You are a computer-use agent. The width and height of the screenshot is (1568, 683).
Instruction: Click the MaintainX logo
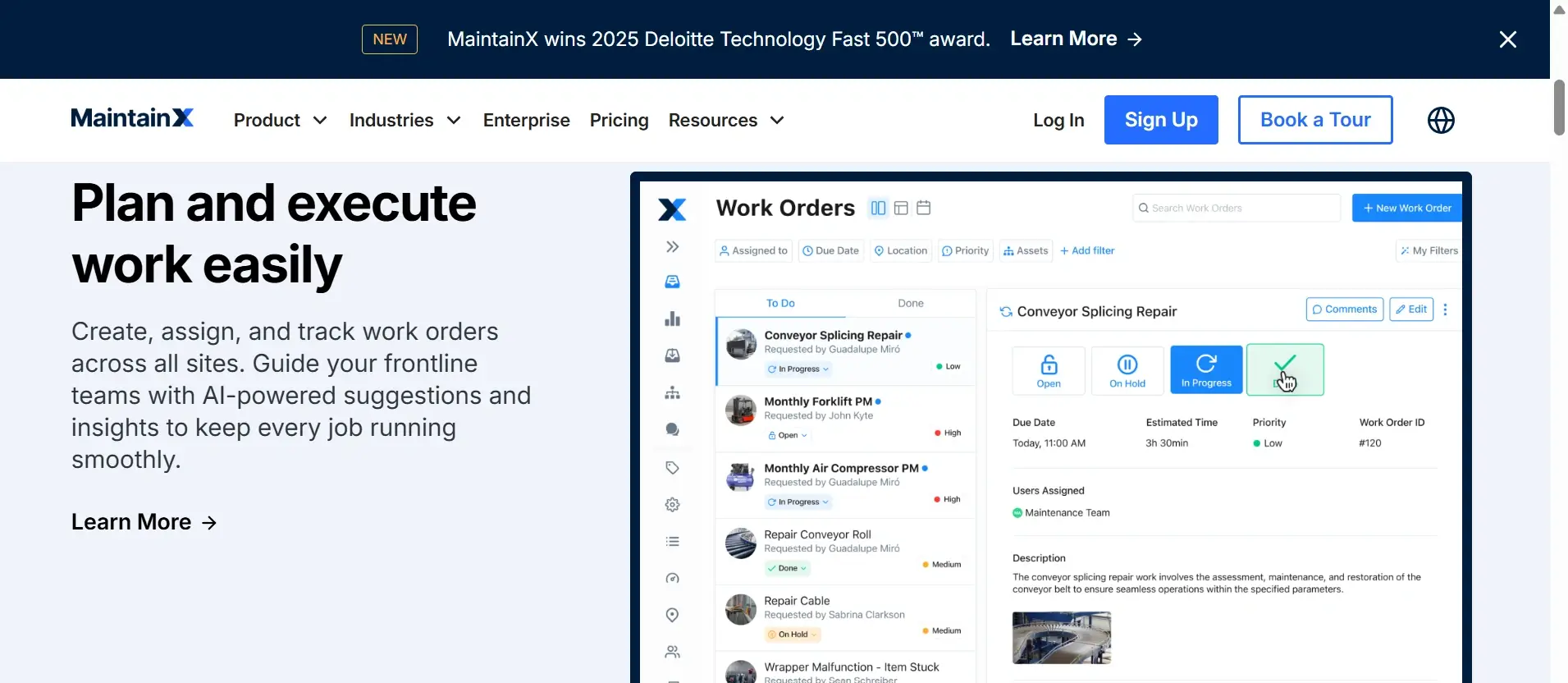point(132,119)
